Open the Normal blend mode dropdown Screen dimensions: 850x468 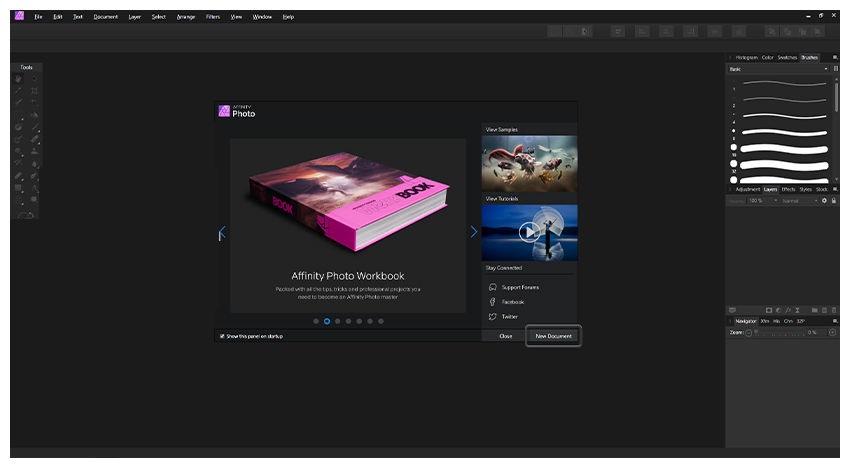[799, 201]
